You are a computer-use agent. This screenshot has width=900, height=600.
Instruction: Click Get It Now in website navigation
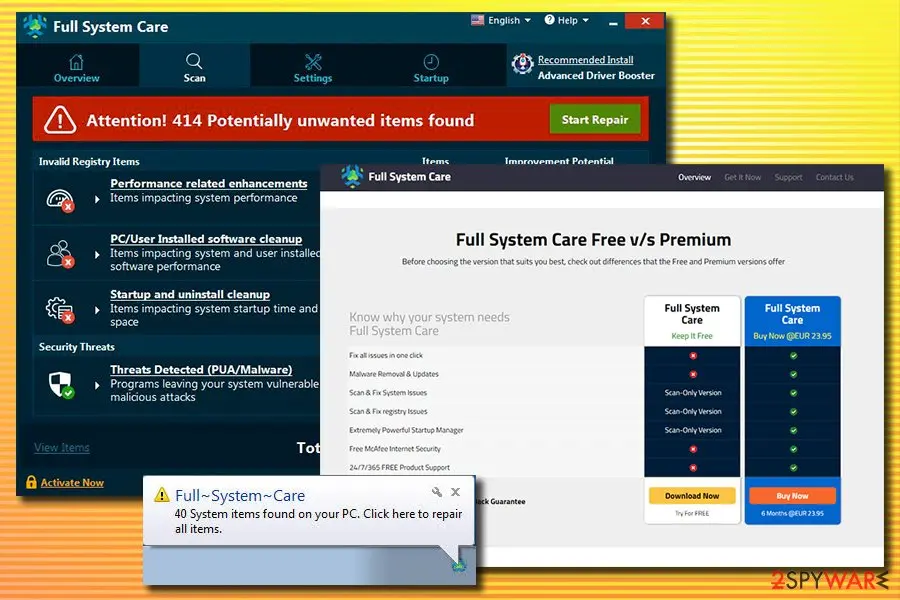pos(742,177)
